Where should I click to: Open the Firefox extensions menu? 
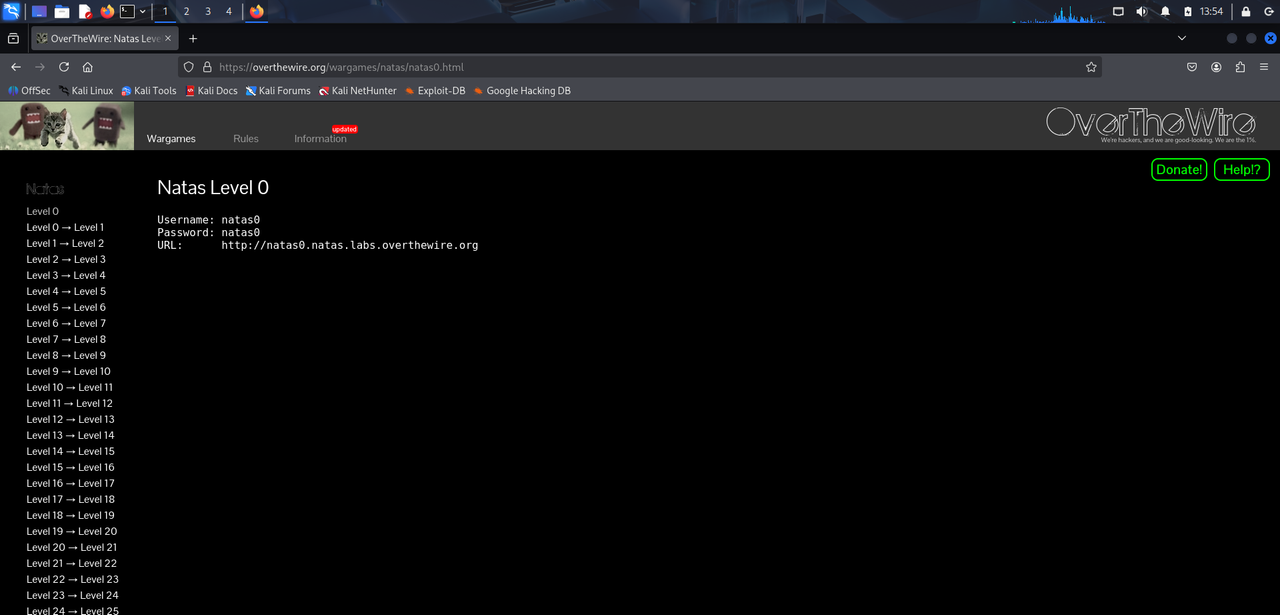(x=1240, y=67)
